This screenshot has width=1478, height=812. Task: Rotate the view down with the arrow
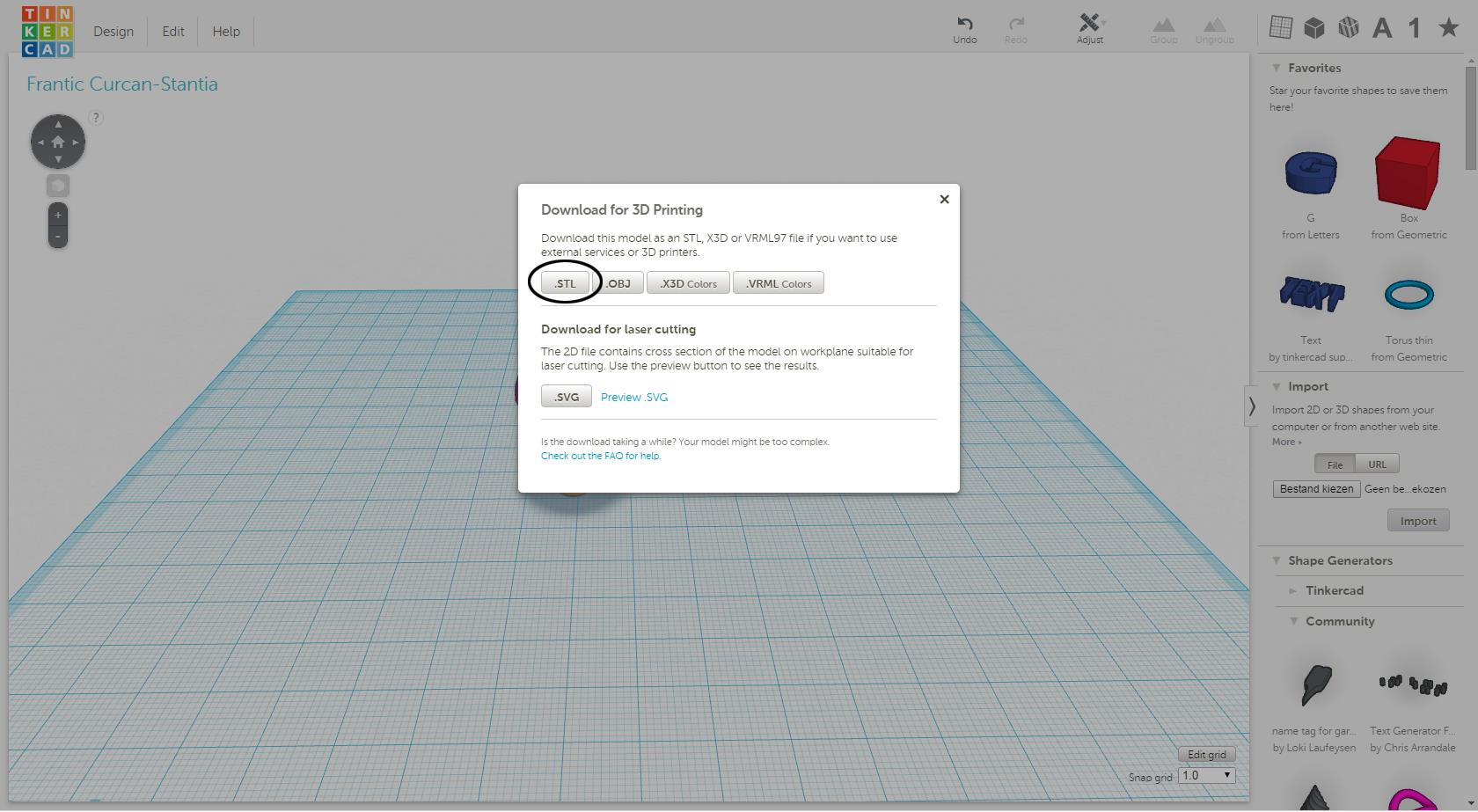click(58, 159)
